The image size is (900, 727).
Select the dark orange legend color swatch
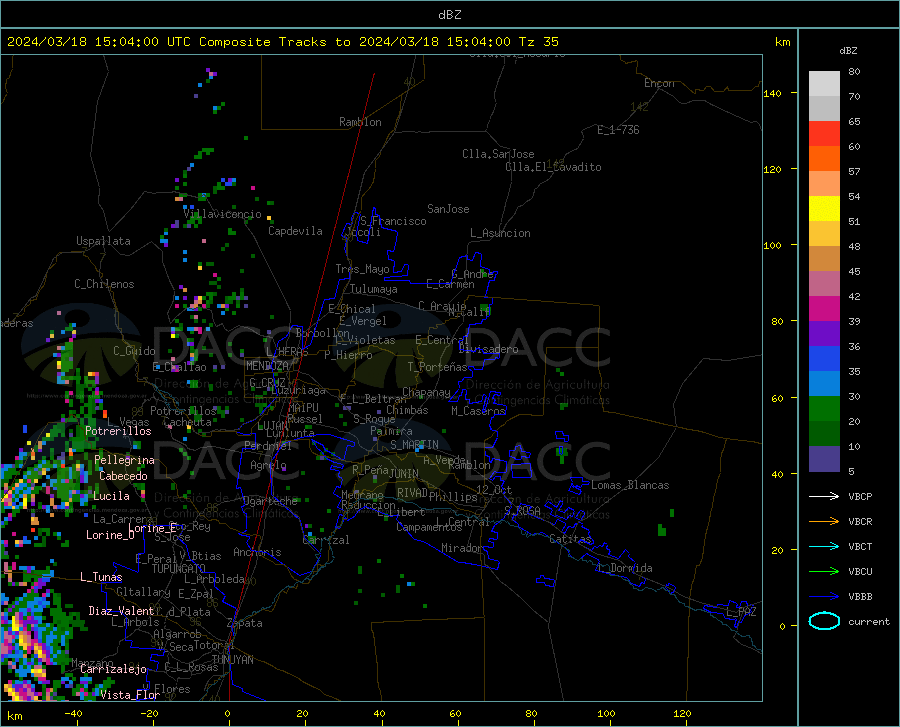point(824,159)
